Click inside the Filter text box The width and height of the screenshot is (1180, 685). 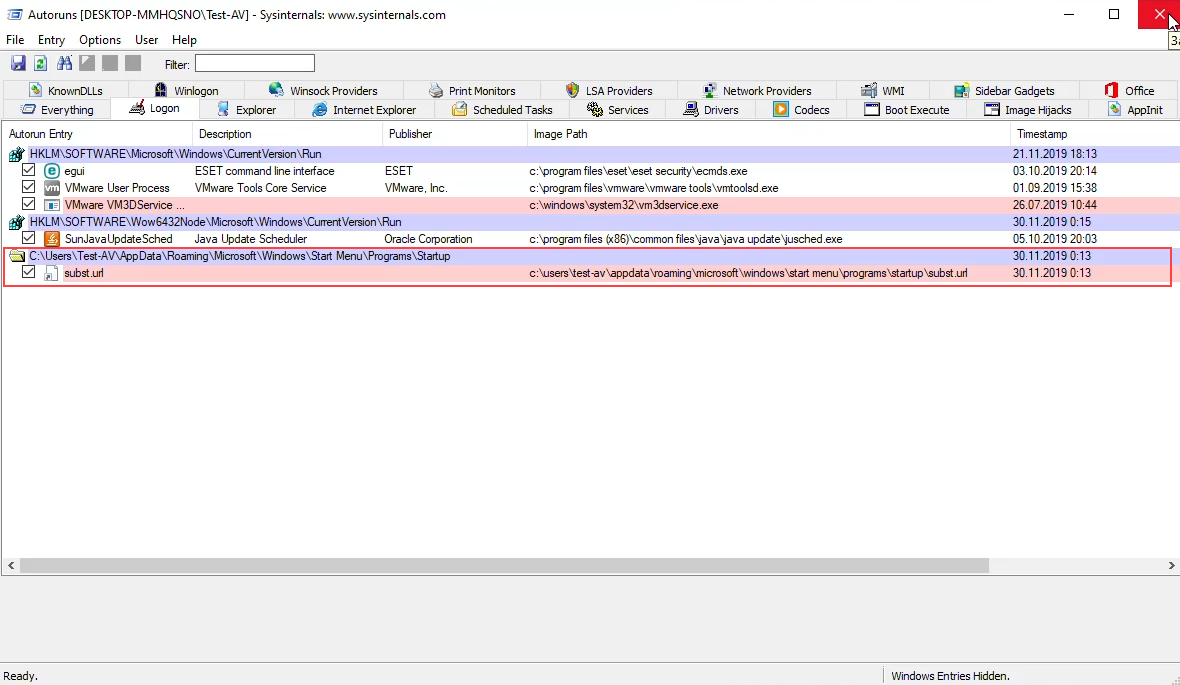click(254, 64)
